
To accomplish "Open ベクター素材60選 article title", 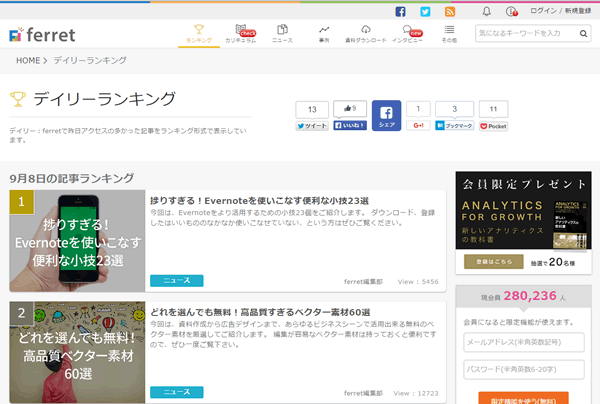I will [x=260, y=312].
